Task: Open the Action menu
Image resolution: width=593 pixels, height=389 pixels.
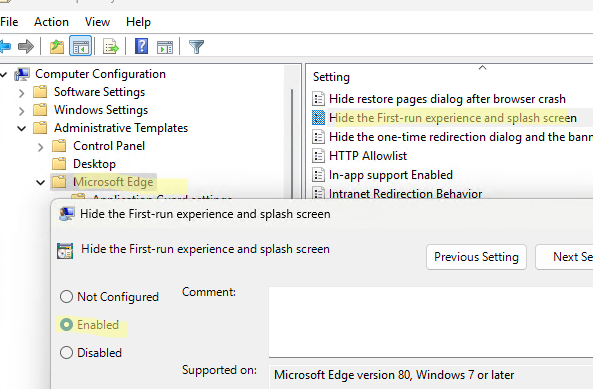Action: click(51, 22)
